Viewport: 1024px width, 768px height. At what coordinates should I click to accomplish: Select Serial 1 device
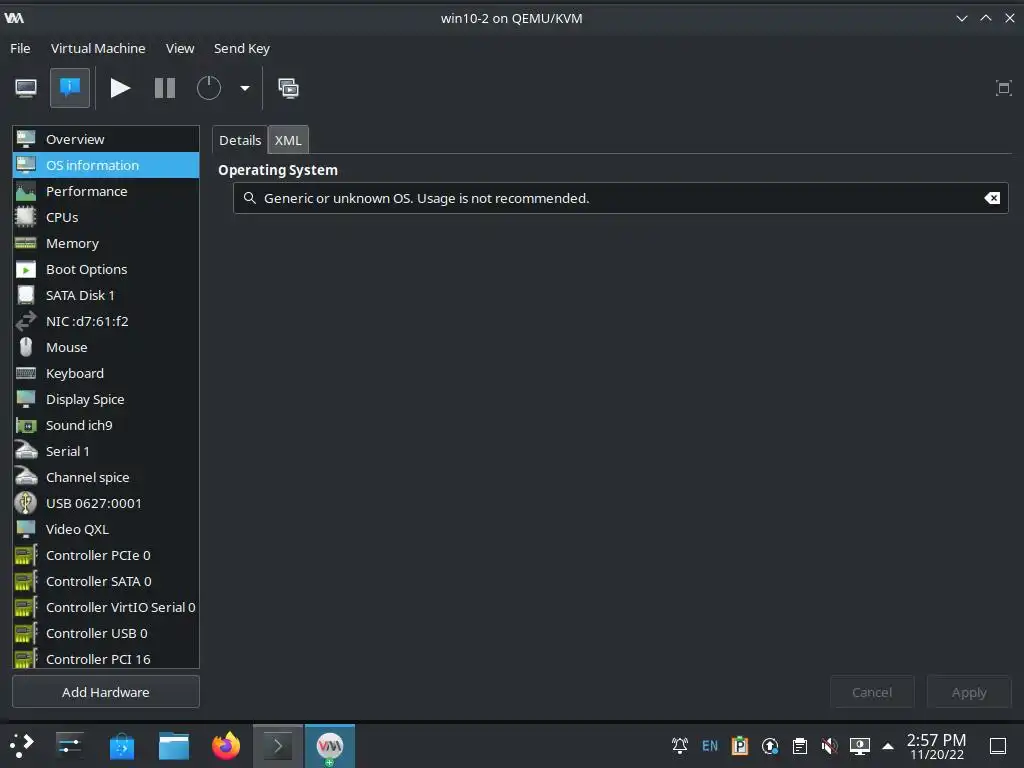tap(106, 451)
